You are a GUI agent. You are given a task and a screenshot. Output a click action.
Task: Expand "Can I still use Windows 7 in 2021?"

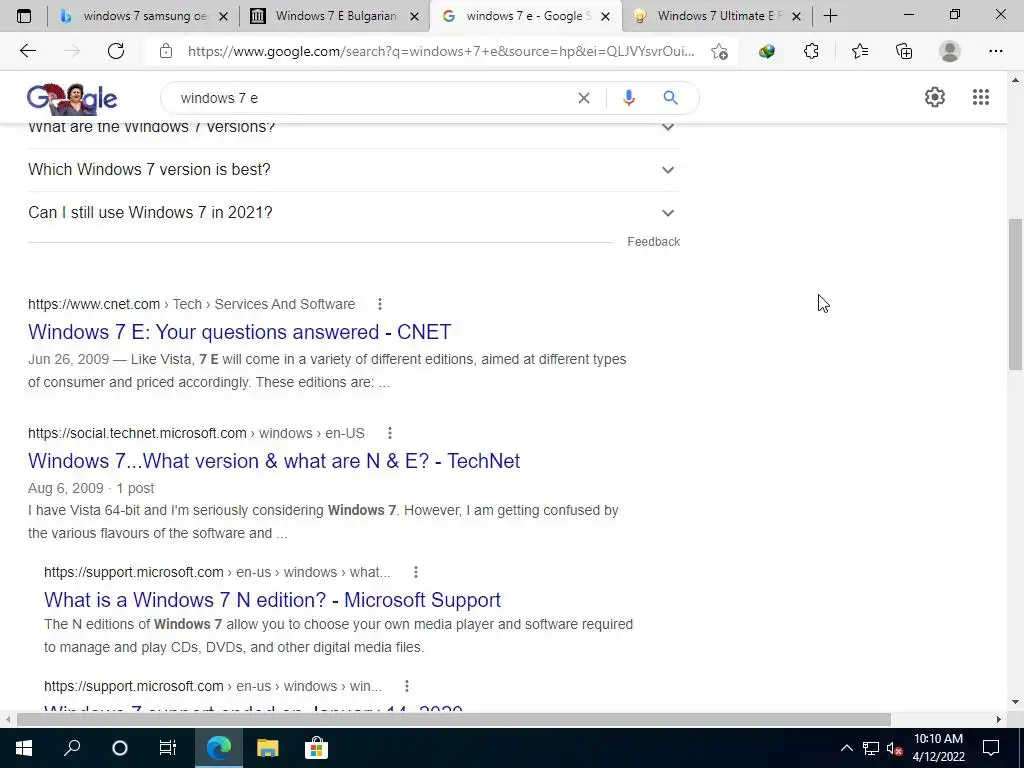(x=354, y=213)
